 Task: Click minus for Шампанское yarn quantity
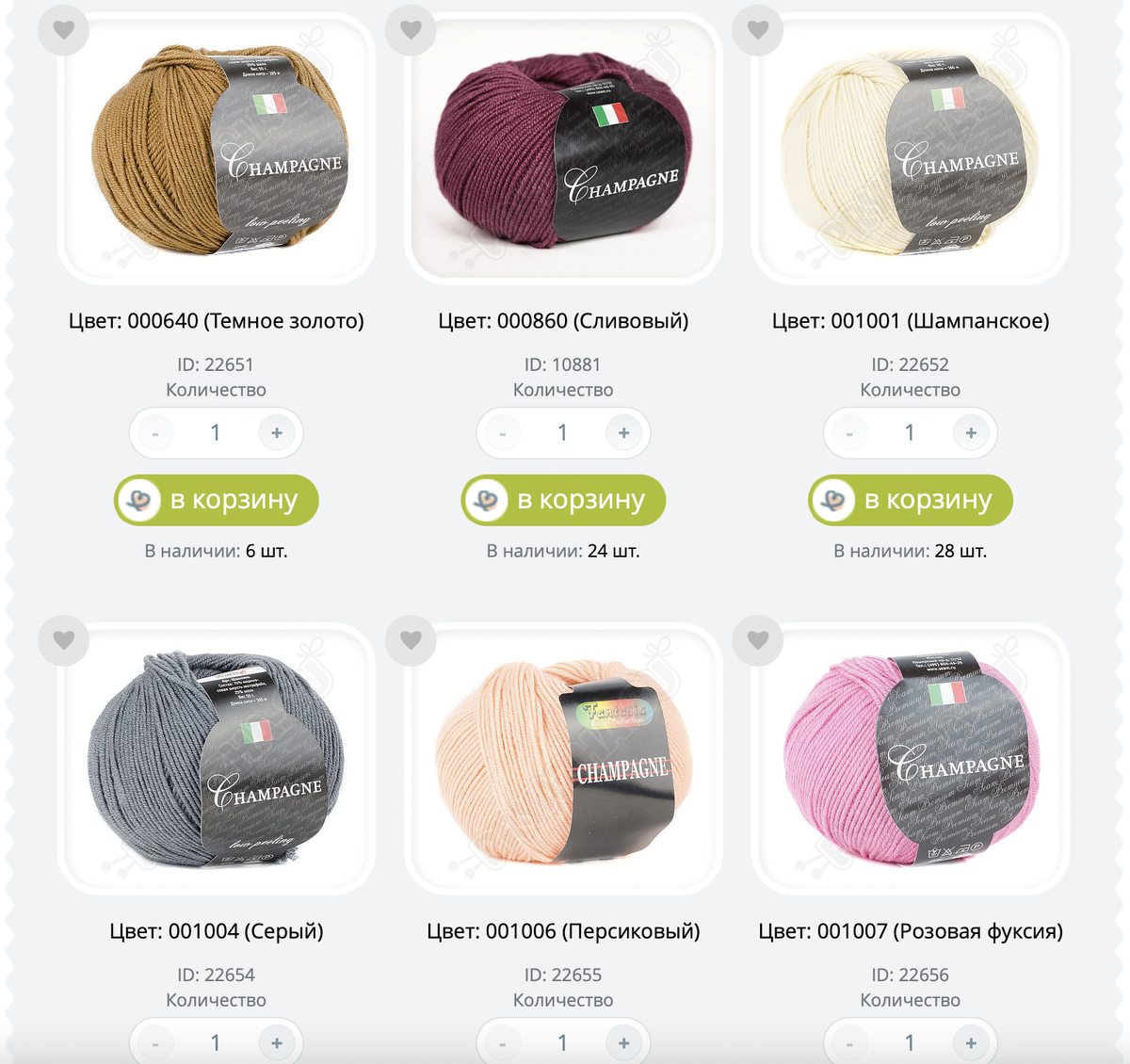[849, 433]
